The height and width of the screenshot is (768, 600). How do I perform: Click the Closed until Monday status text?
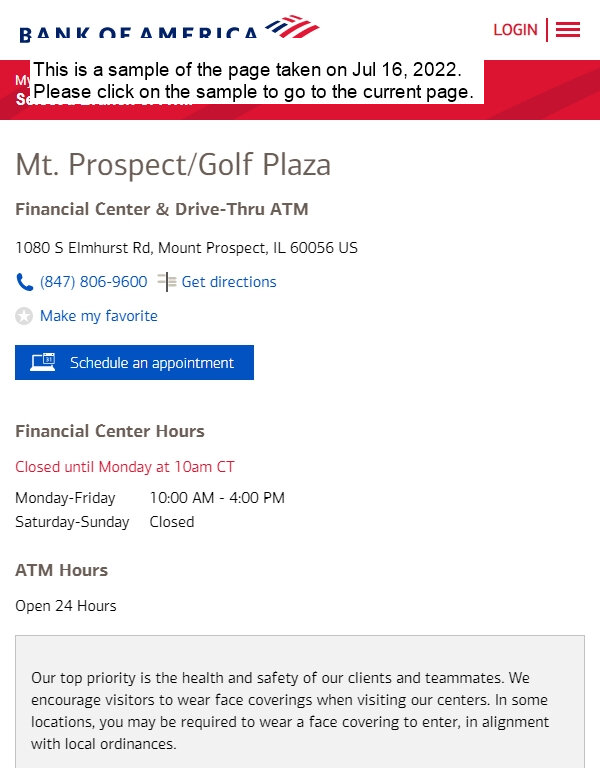pos(125,467)
